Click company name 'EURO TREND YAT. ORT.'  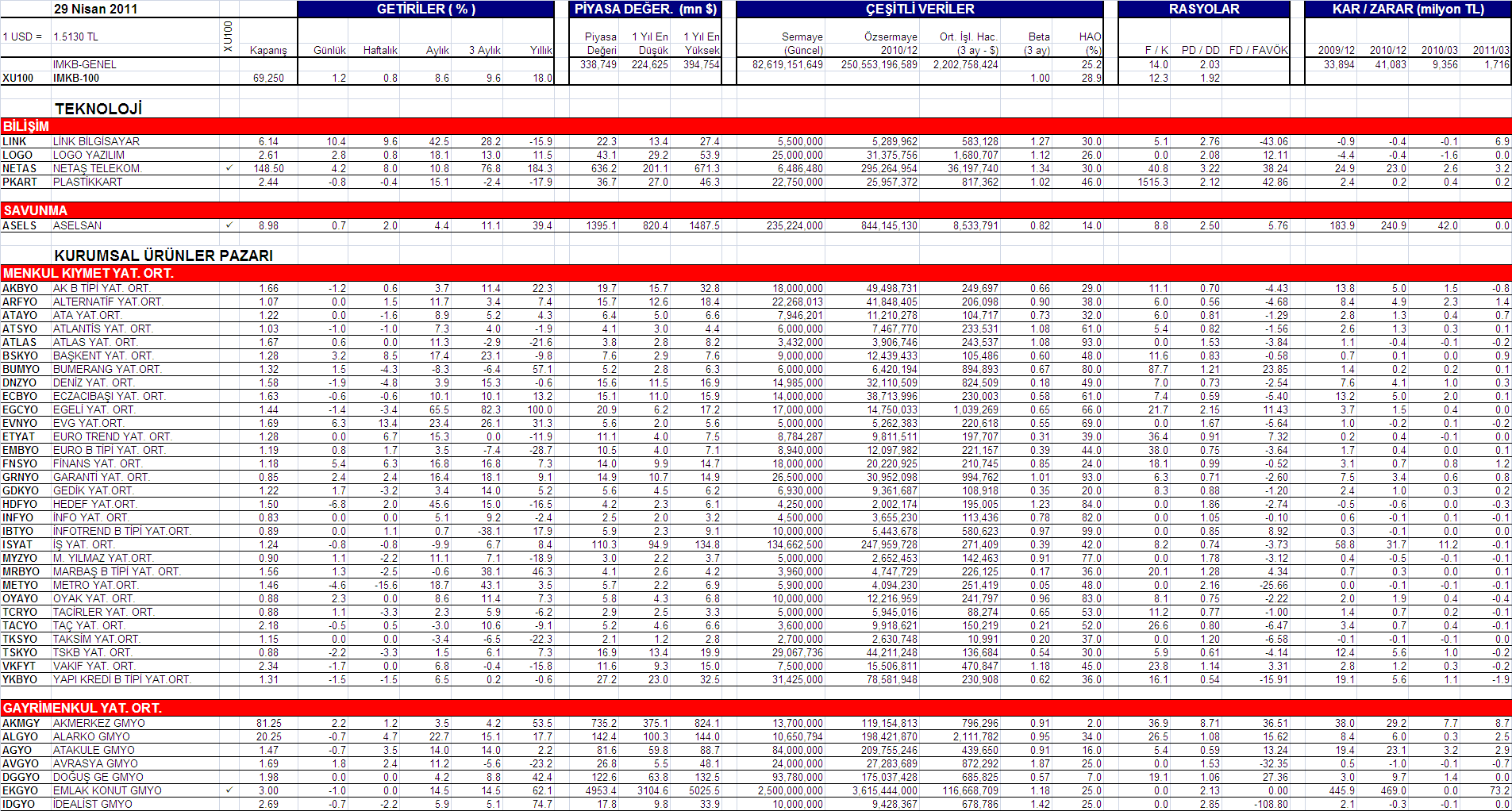(x=112, y=436)
